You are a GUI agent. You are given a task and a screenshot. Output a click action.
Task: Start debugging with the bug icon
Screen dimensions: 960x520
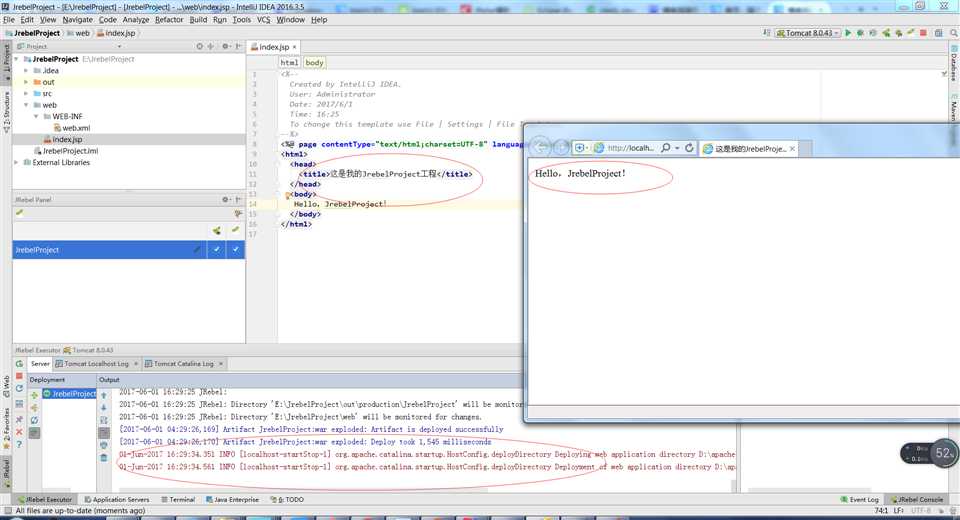(x=860, y=33)
